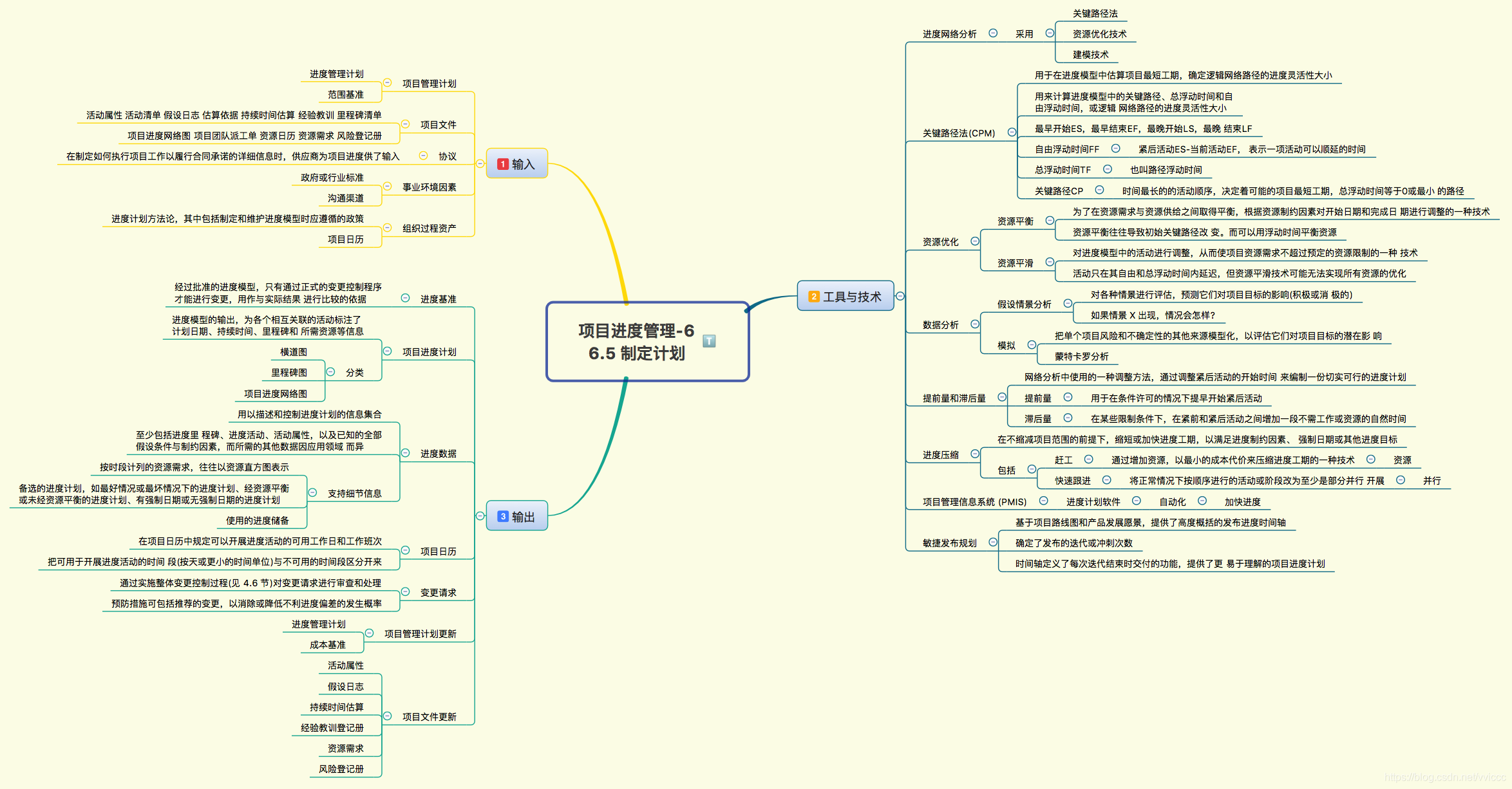The image size is (1512, 789).
Task: Select the 加快进度 topic
Action: (x=1242, y=502)
